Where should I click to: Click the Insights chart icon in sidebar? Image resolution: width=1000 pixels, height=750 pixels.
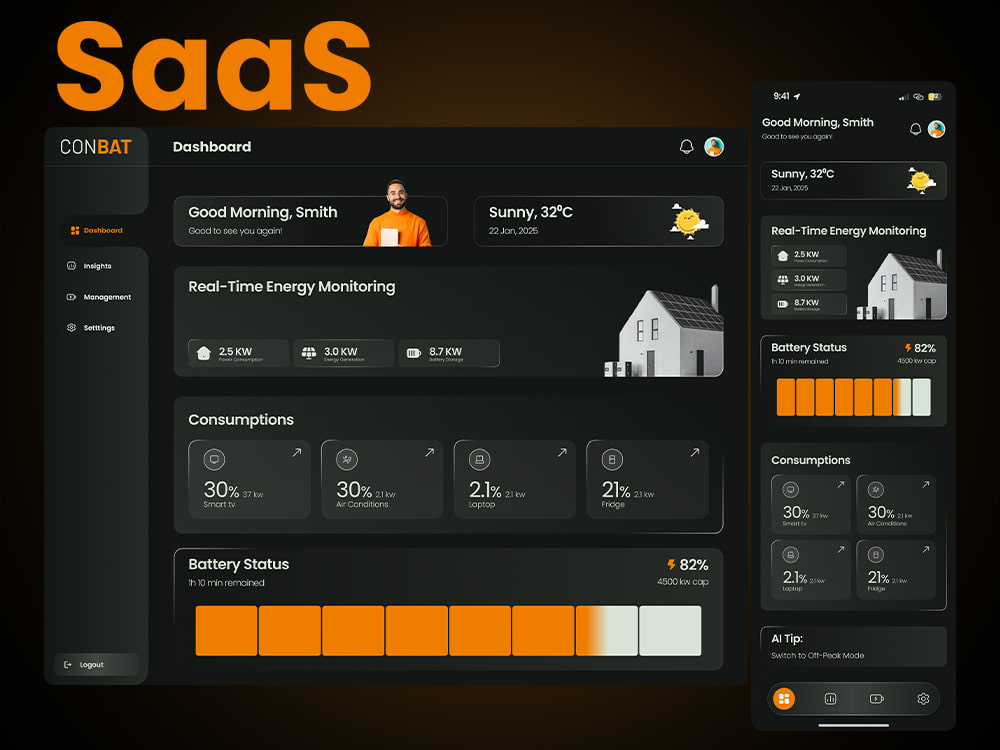point(71,266)
